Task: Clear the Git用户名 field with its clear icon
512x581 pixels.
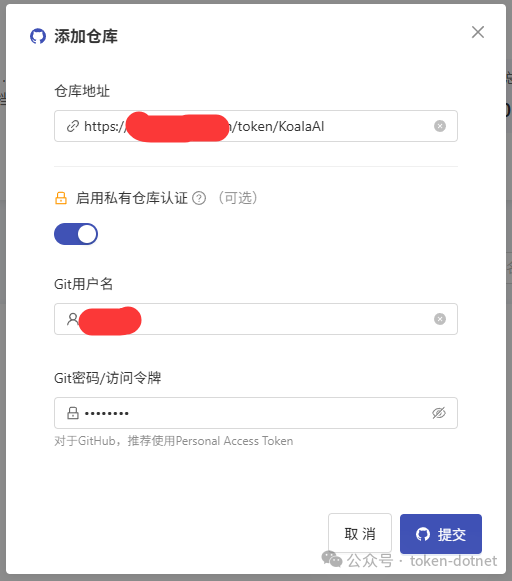Action: (x=440, y=319)
